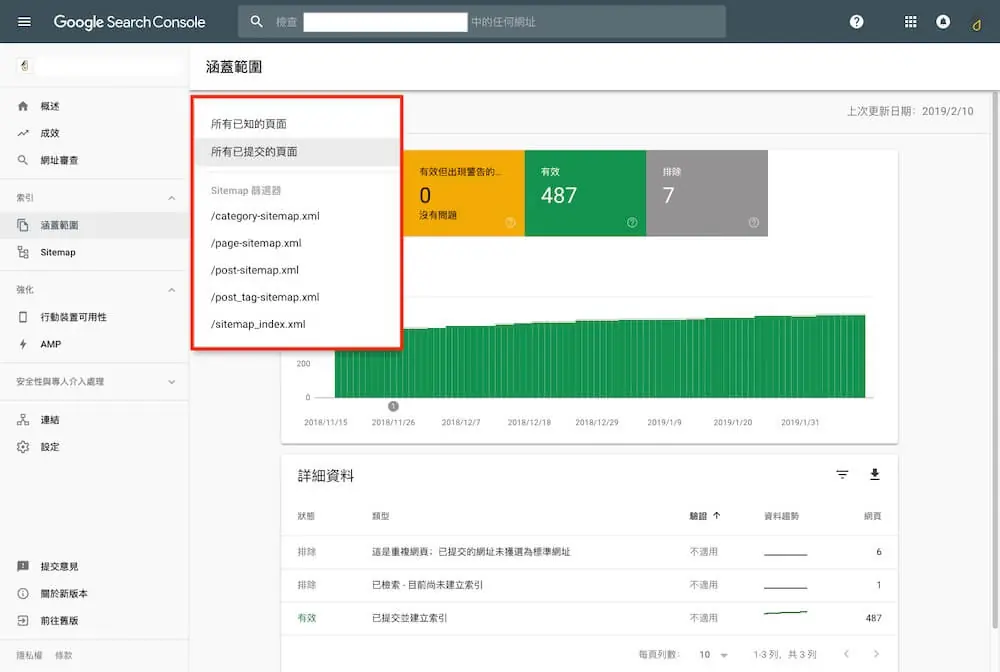This screenshot has height=672, width=1000.
Task: Click the green coverage bar chart
Action: 600,357
